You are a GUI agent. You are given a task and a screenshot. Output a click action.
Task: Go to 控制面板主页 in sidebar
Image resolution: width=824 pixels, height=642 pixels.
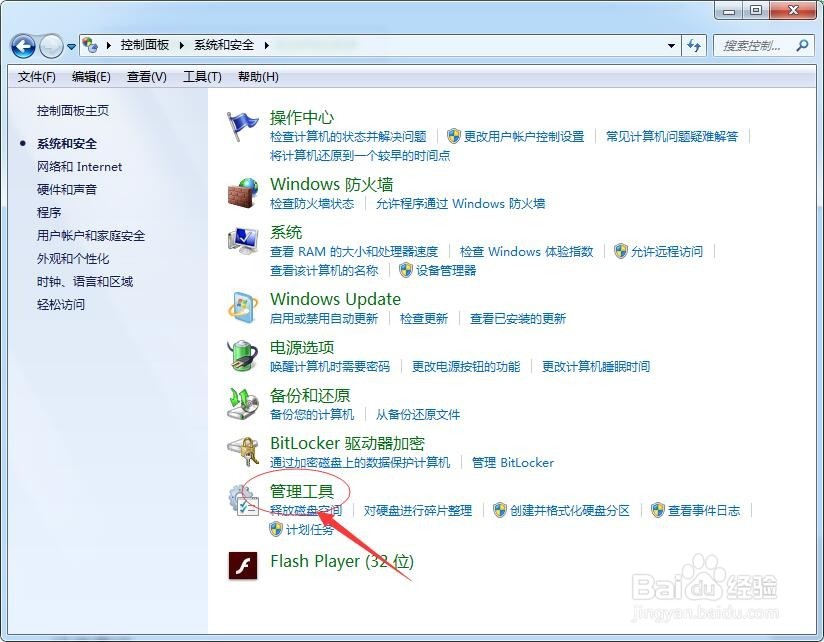click(x=73, y=110)
